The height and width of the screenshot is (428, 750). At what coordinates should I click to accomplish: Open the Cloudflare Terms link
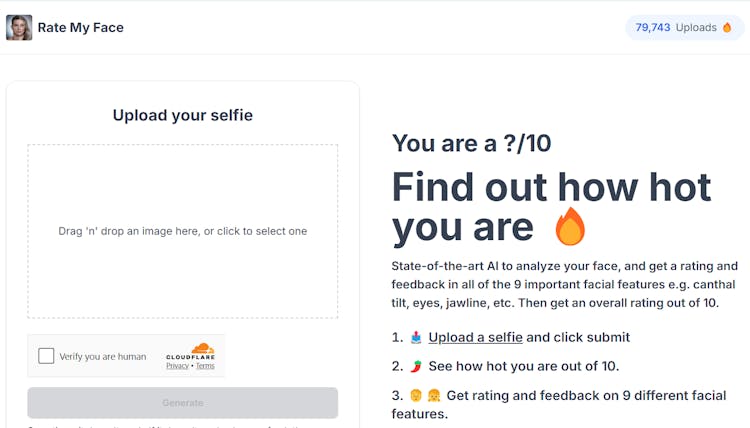tap(205, 366)
